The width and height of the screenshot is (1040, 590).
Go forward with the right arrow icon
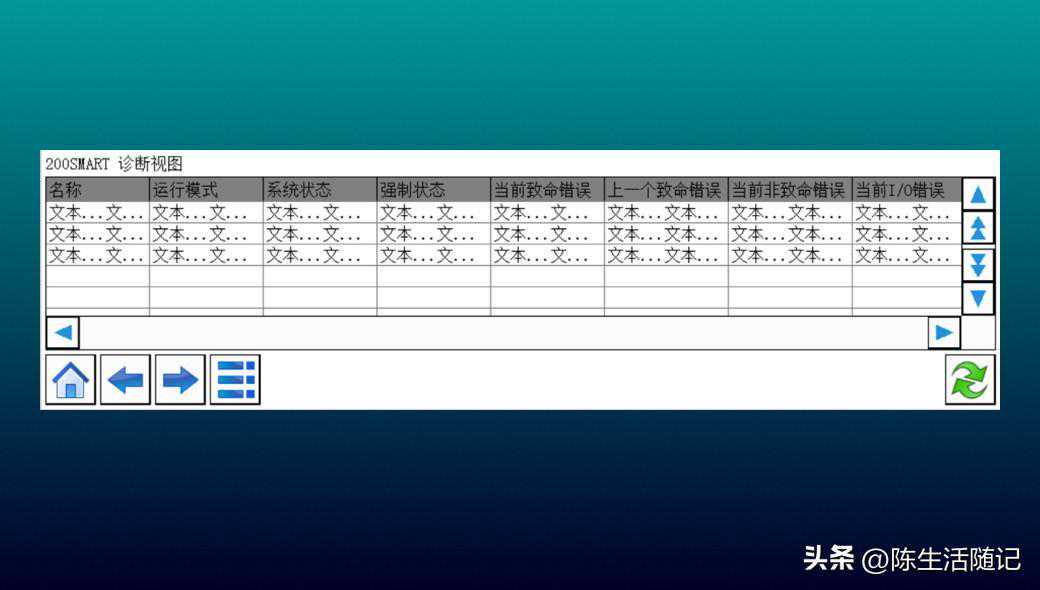180,380
